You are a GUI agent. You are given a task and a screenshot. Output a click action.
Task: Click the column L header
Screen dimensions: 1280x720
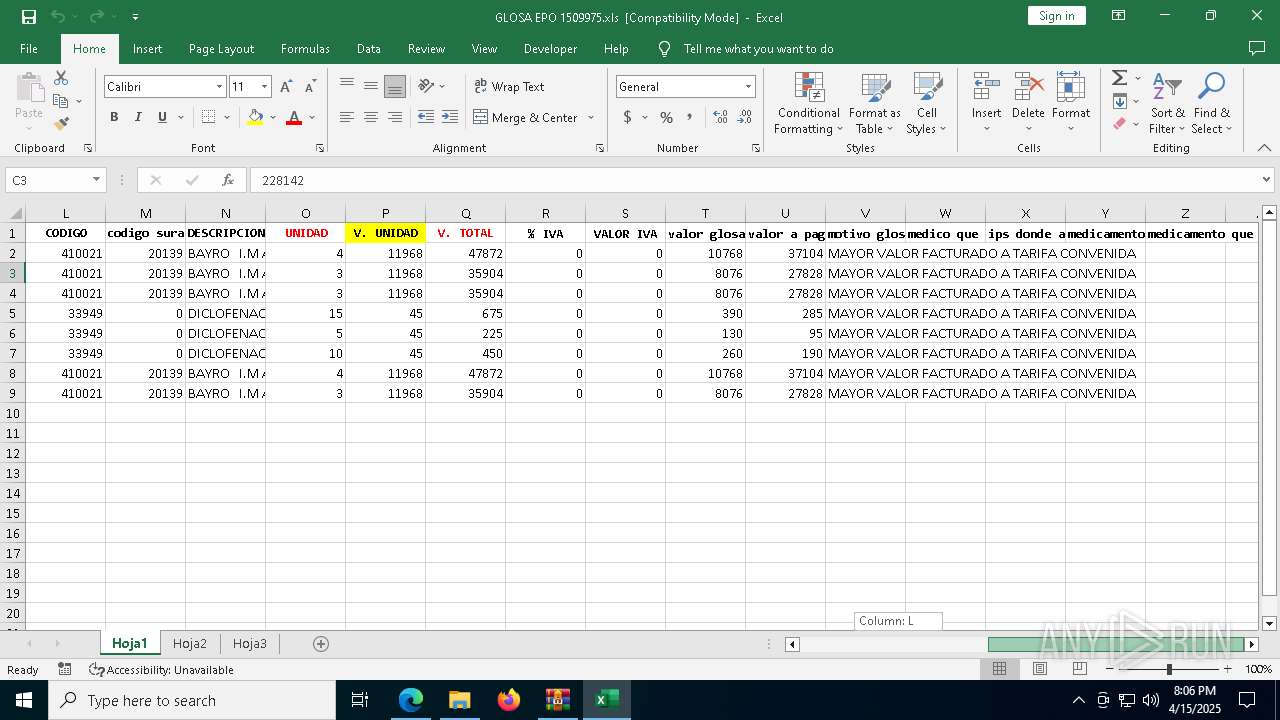coord(66,213)
